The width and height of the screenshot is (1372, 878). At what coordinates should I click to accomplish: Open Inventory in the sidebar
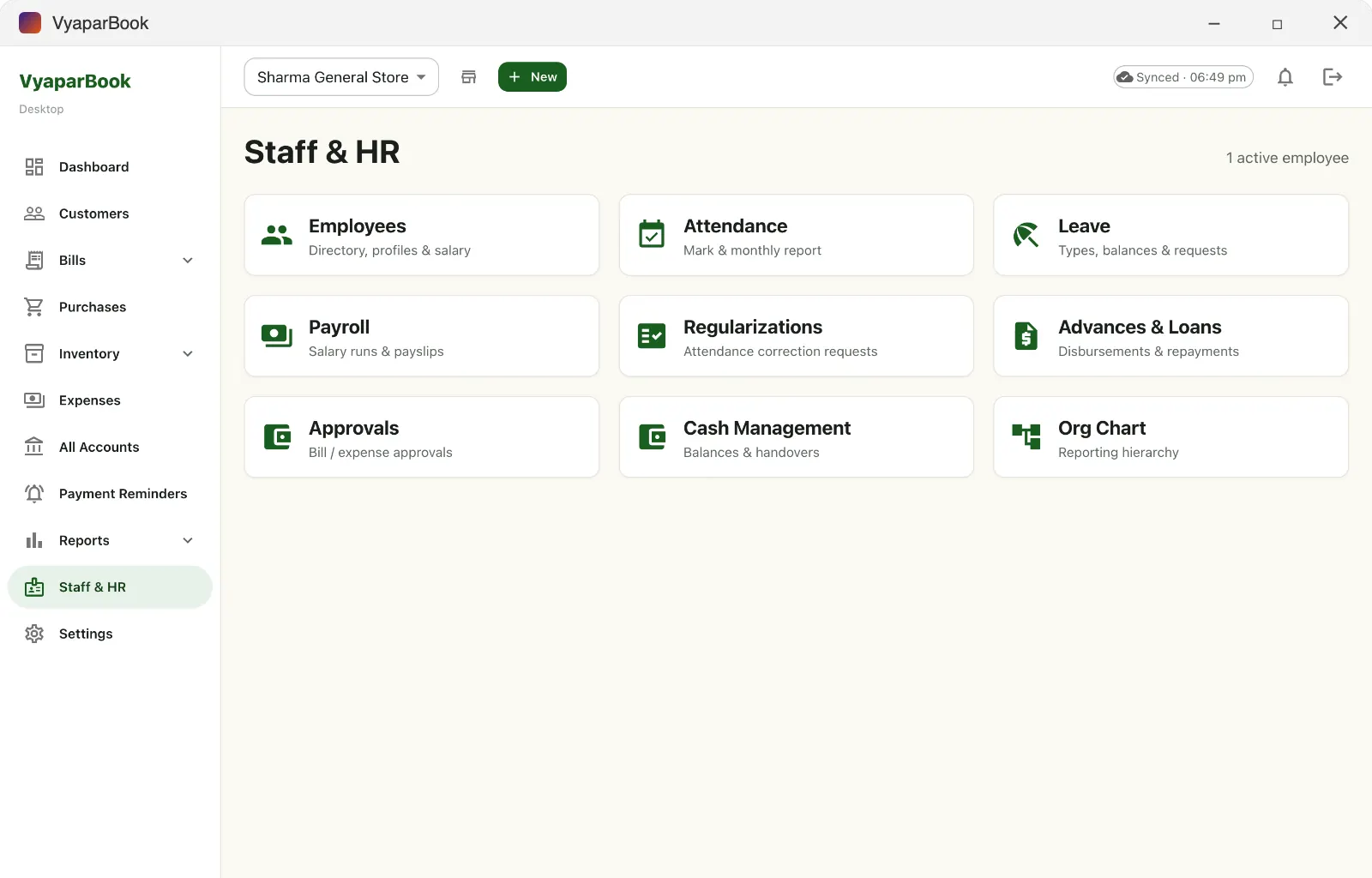point(110,354)
